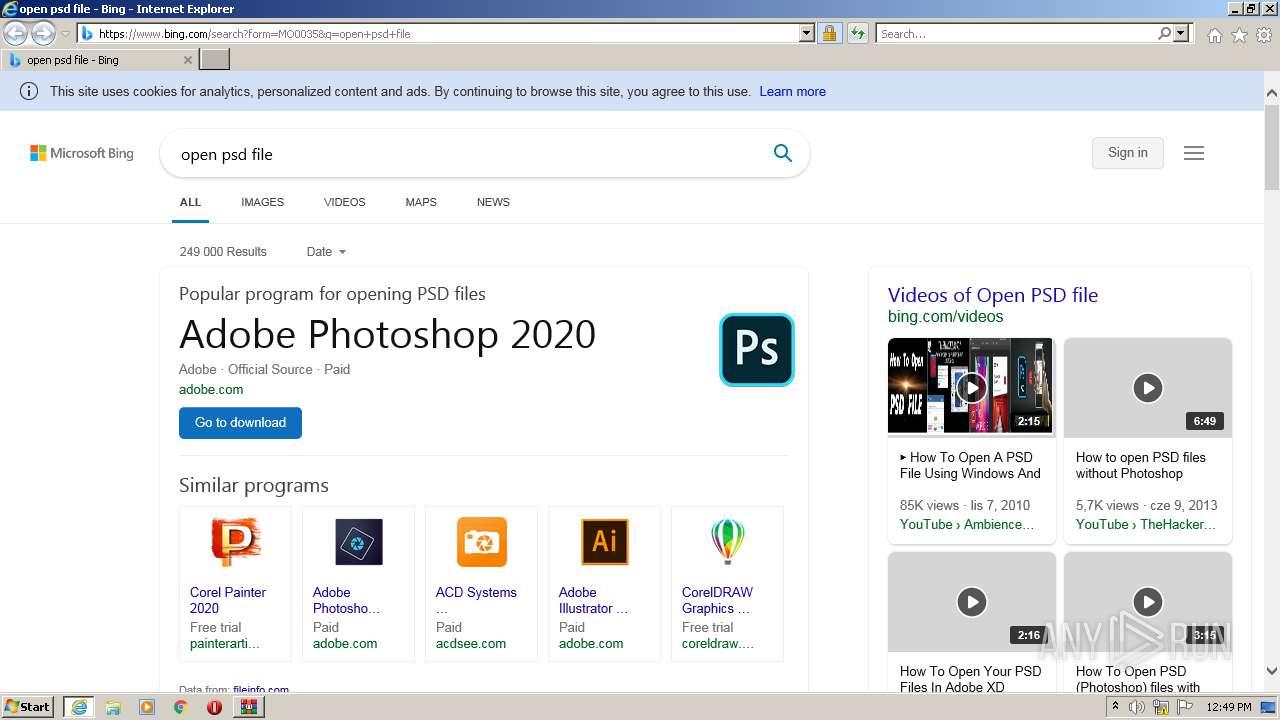Open How to open PSD files without Photoshop title
The image size is (1280, 720).
click(x=1141, y=465)
